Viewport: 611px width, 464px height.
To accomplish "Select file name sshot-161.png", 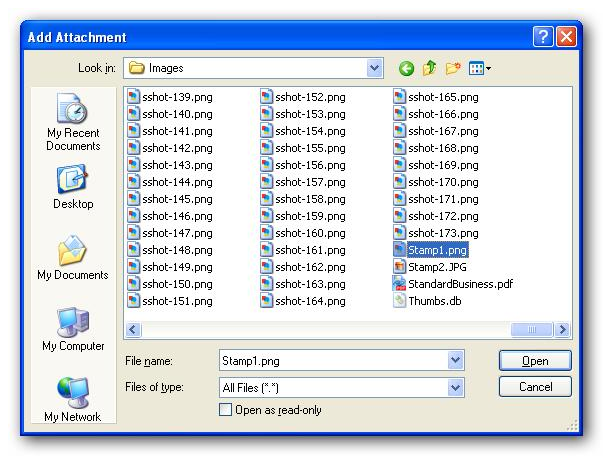I will click(x=310, y=250).
